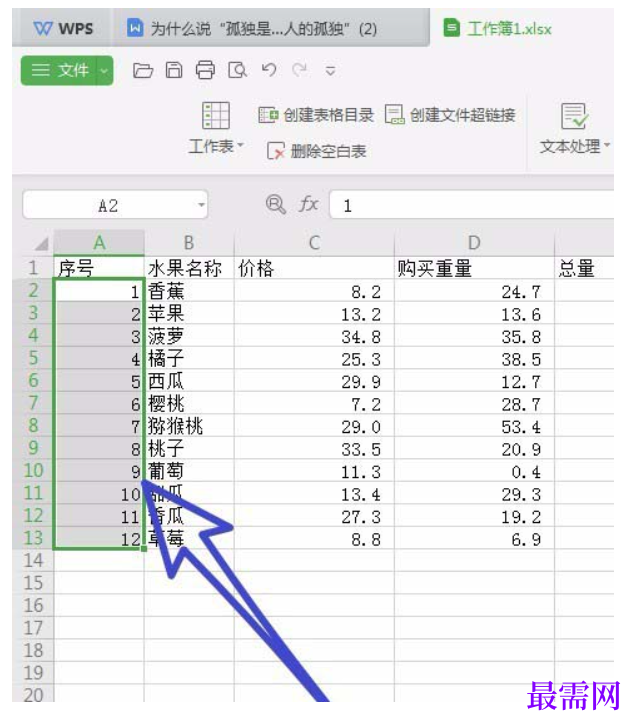The image size is (639, 727).
Task: Click the print icon
Action: (x=205, y=70)
